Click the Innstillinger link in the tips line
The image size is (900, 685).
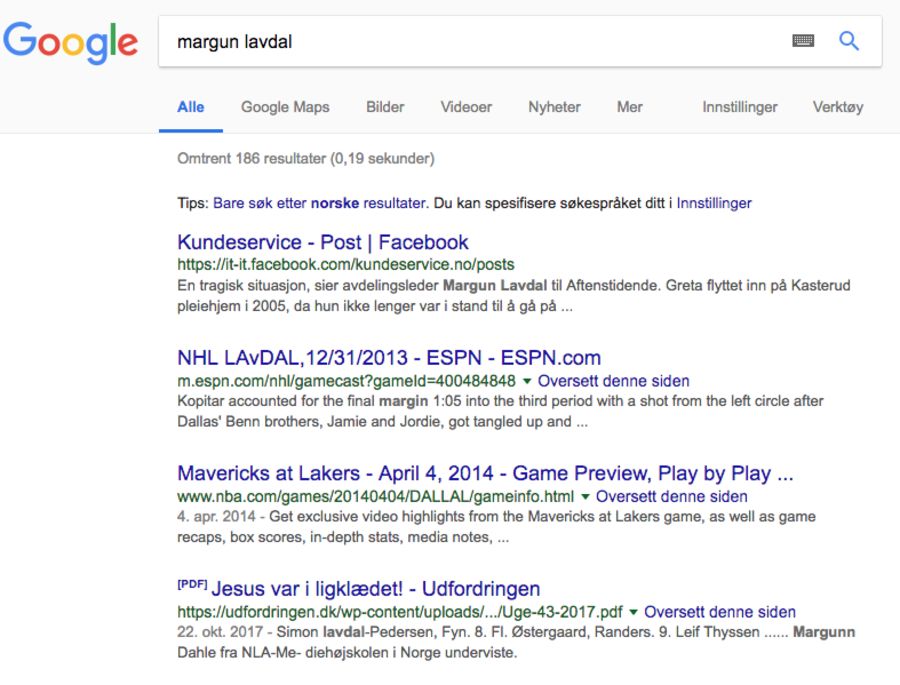pyautogui.click(x=714, y=203)
